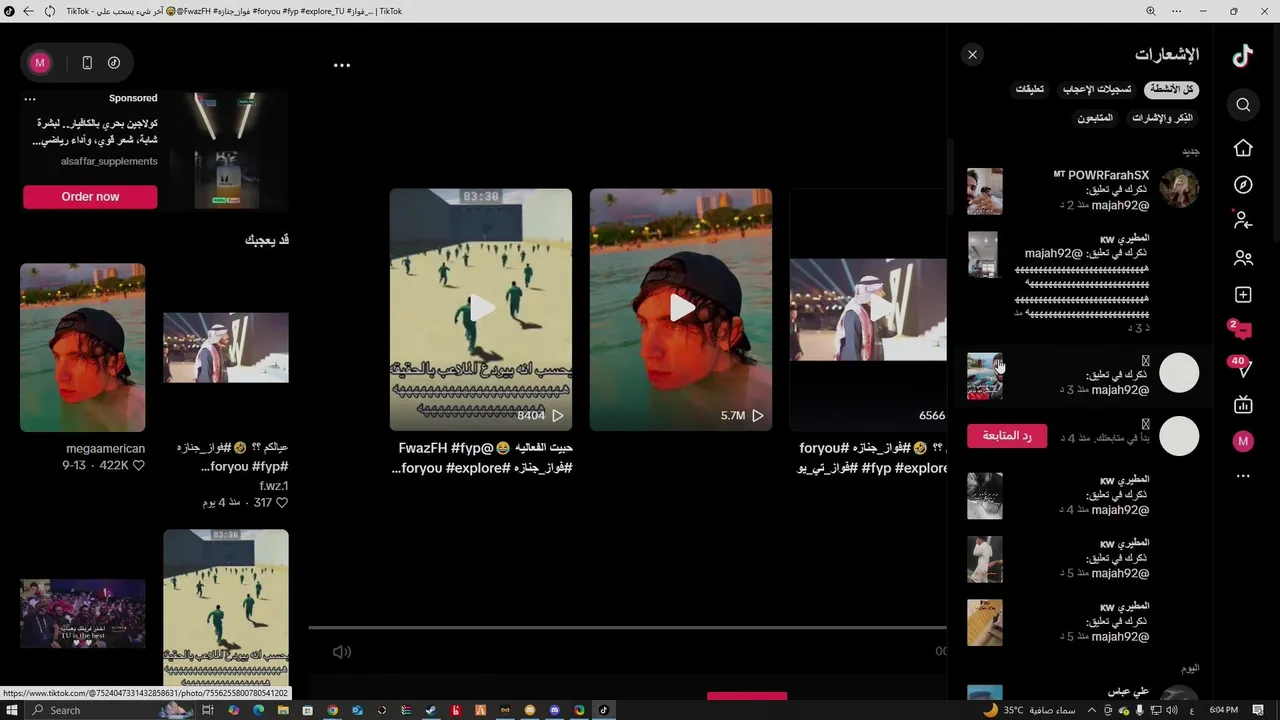Click the browser back arrow
The image size is (1280, 720).
click(x=27, y=11)
